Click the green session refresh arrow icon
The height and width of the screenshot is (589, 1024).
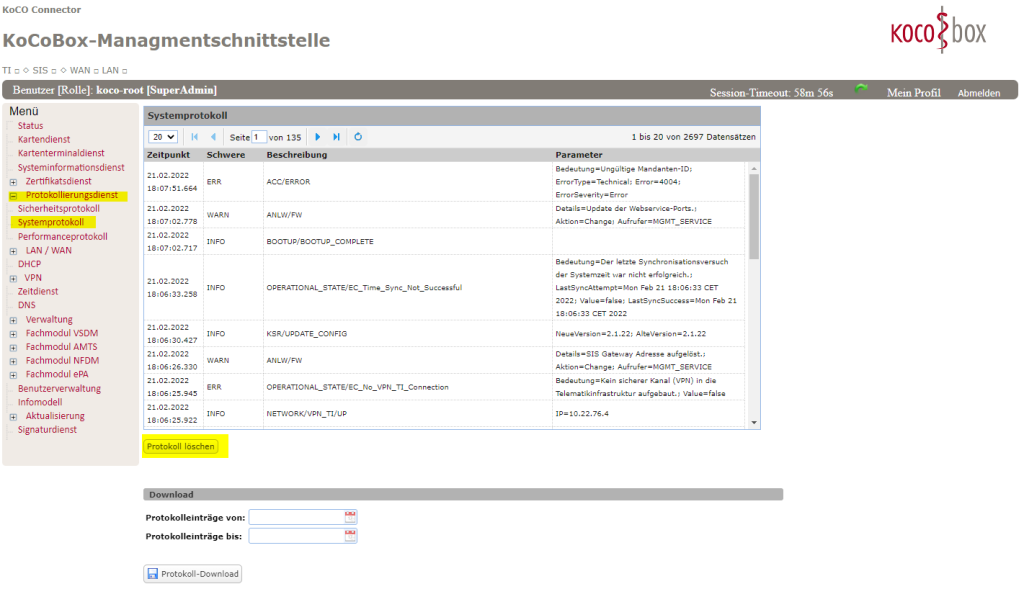(x=861, y=90)
